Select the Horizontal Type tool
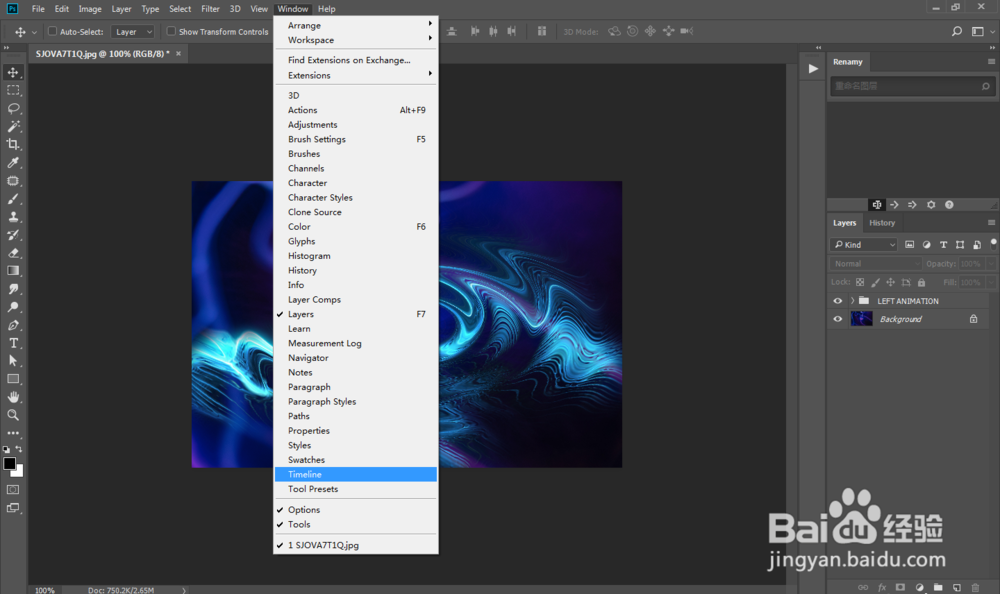 coord(13,343)
